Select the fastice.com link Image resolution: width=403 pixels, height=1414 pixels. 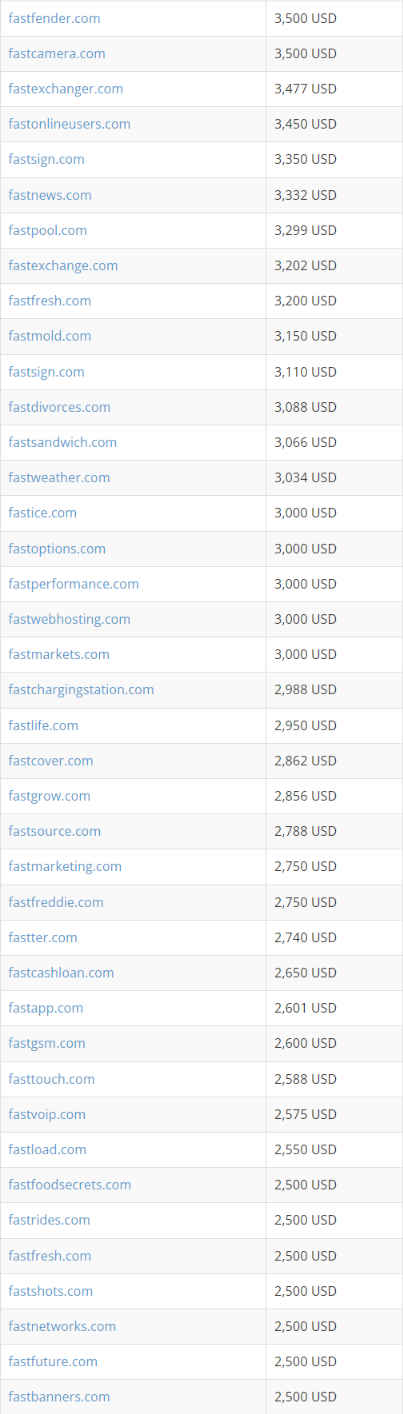coord(43,512)
